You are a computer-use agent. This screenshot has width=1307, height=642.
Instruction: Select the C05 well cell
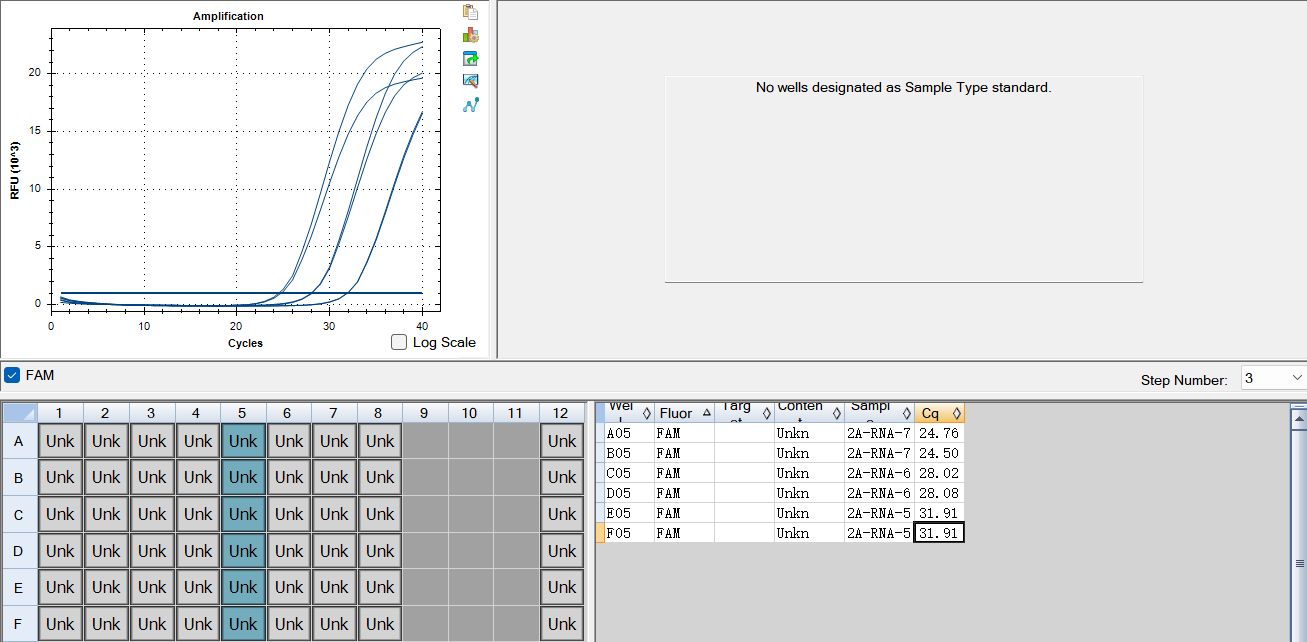coord(629,473)
